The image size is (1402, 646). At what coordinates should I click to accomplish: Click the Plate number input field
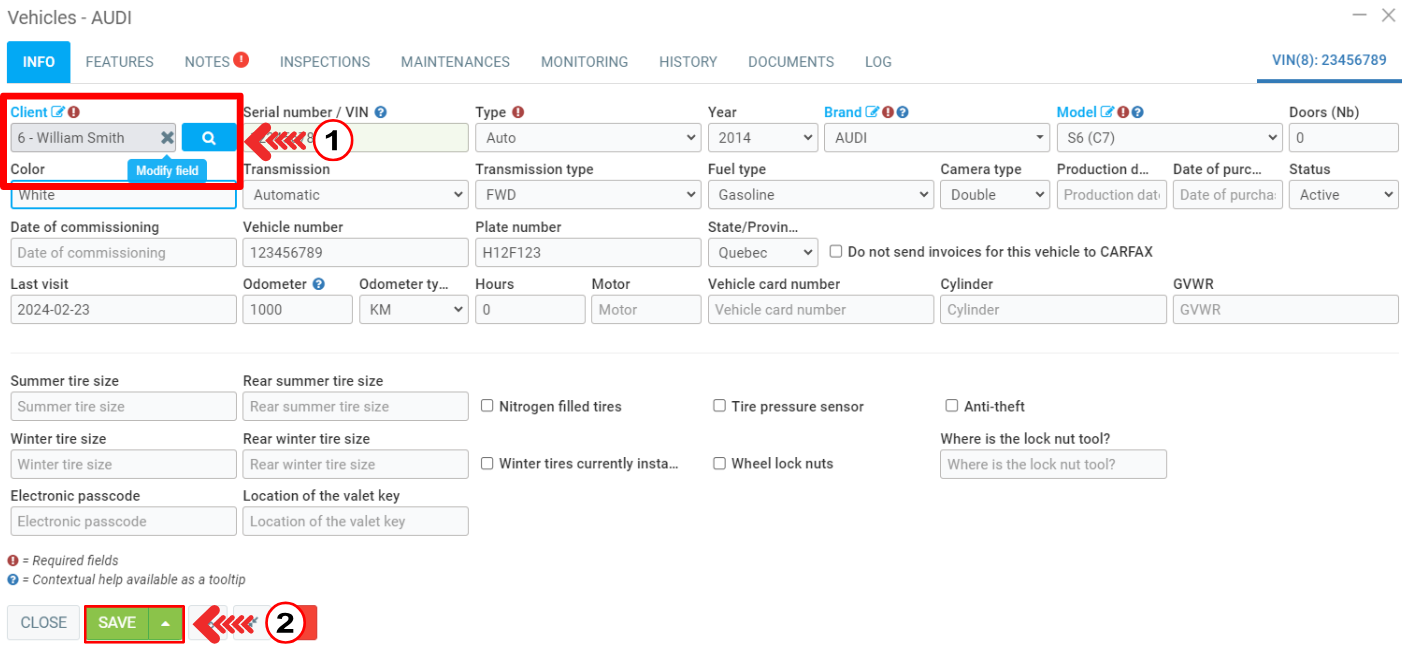(x=588, y=253)
